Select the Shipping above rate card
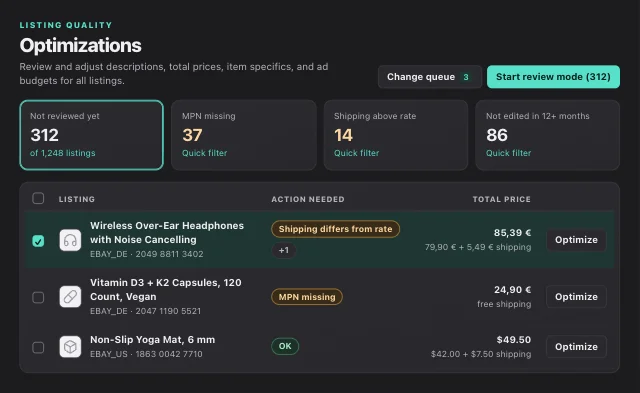Viewport: 640px width, 393px height. 396,135
